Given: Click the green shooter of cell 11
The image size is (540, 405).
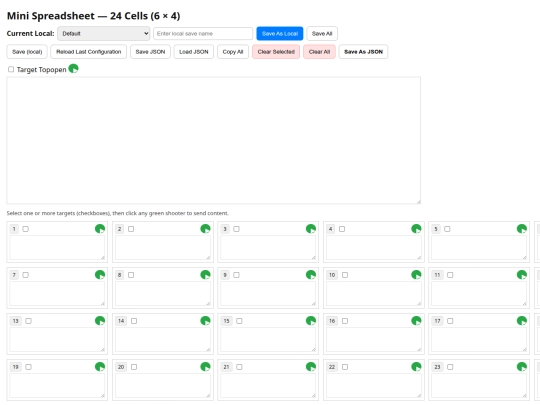Looking at the screenshot, I should (522, 274).
